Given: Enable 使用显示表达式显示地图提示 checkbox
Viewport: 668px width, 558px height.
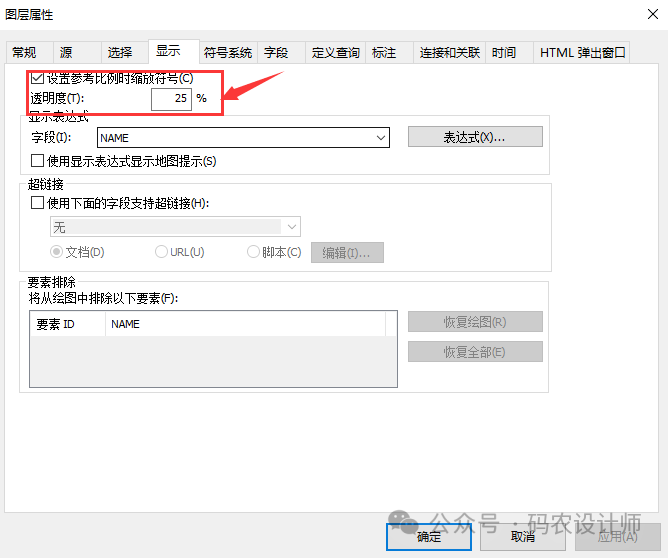Looking at the screenshot, I should point(38,161).
